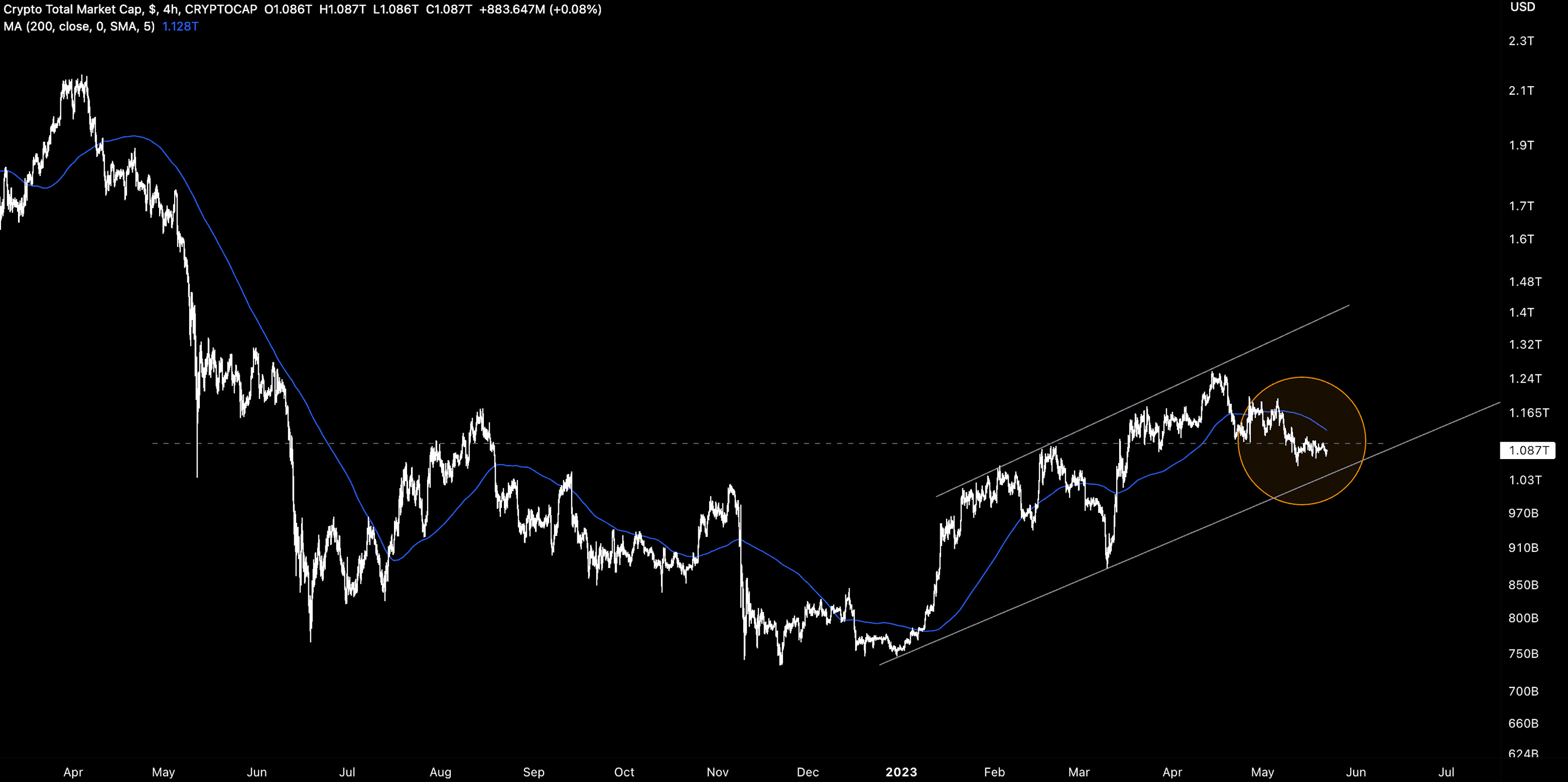Click the bold 2023 time axis label
Screen dimensions: 1568x782
901,772
